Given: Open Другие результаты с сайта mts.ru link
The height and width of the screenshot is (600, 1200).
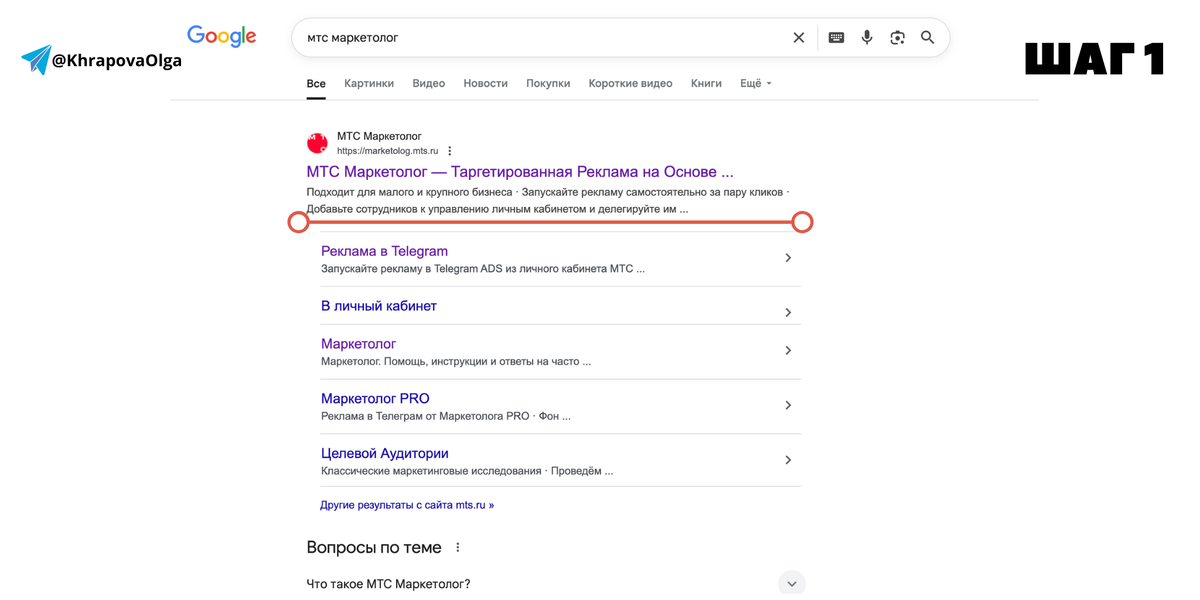Looking at the screenshot, I should click(407, 505).
